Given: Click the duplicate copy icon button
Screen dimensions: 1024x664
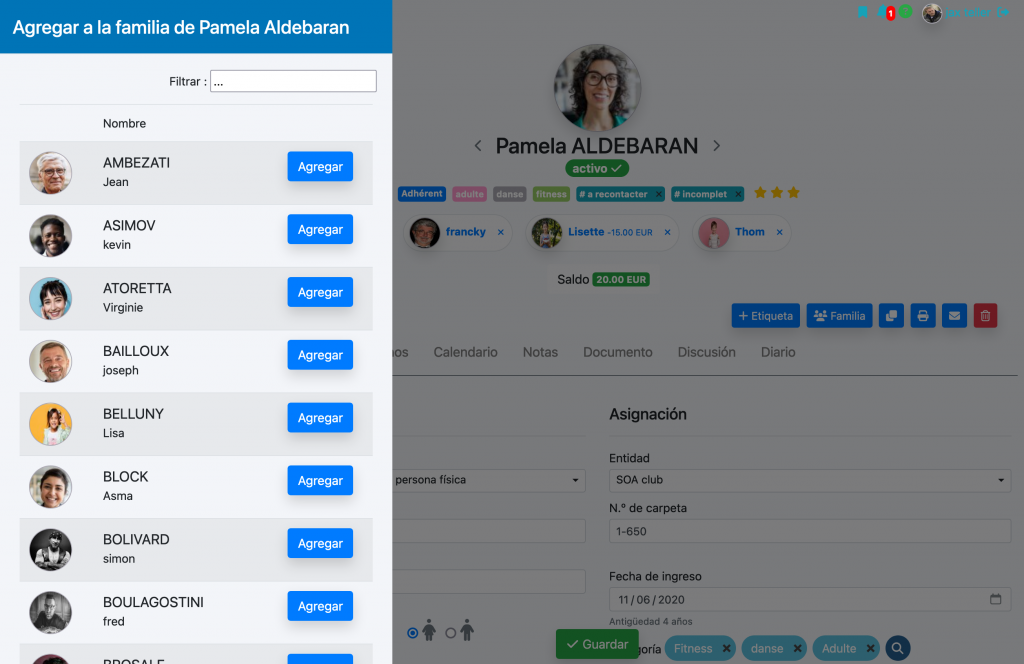Looking at the screenshot, I should point(891,316).
